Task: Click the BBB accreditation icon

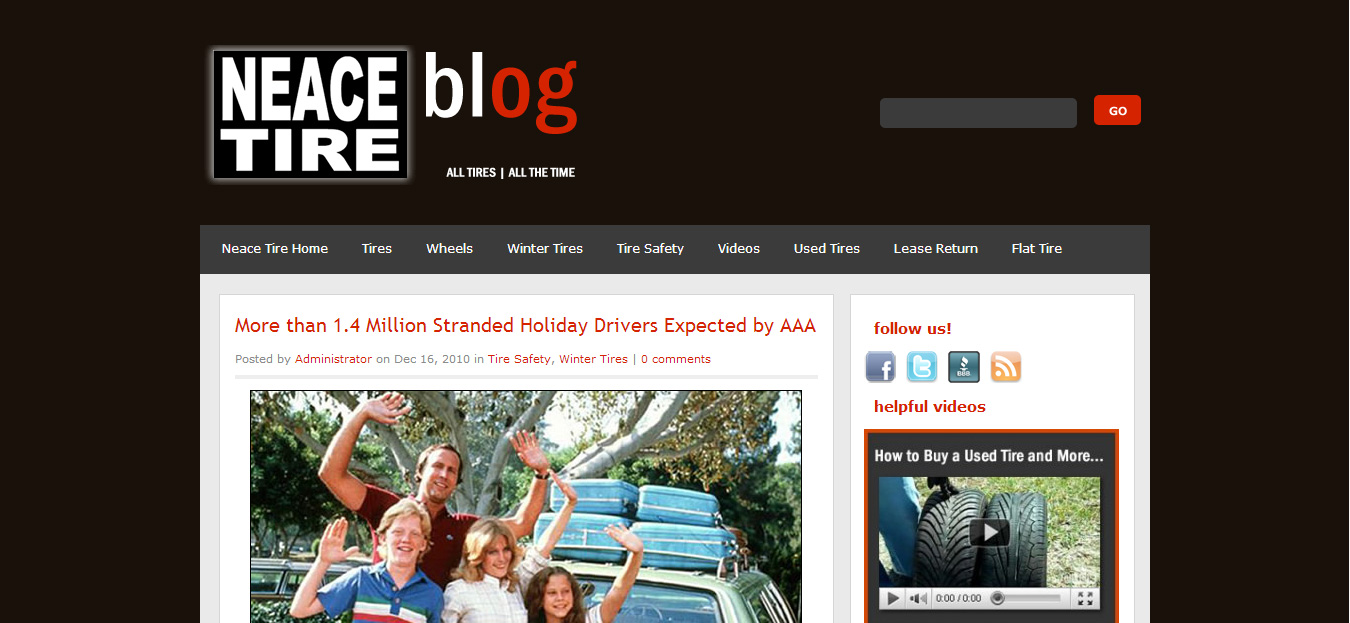Action: (x=964, y=367)
